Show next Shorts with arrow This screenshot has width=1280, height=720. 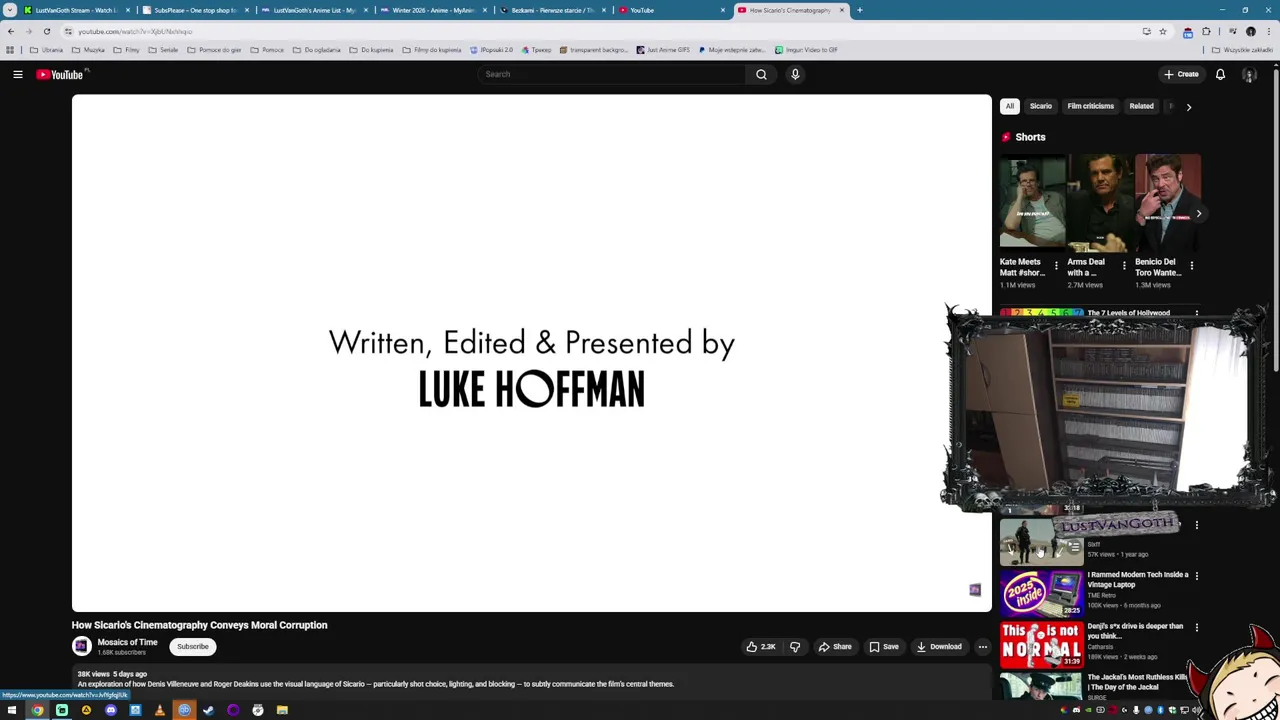1198,213
